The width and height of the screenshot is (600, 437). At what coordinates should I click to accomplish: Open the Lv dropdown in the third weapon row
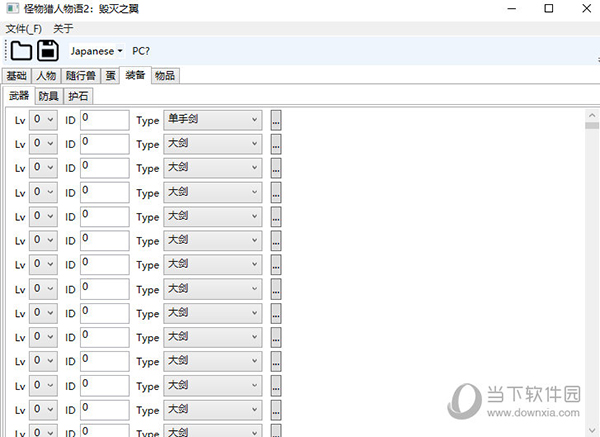(x=44, y=168)
